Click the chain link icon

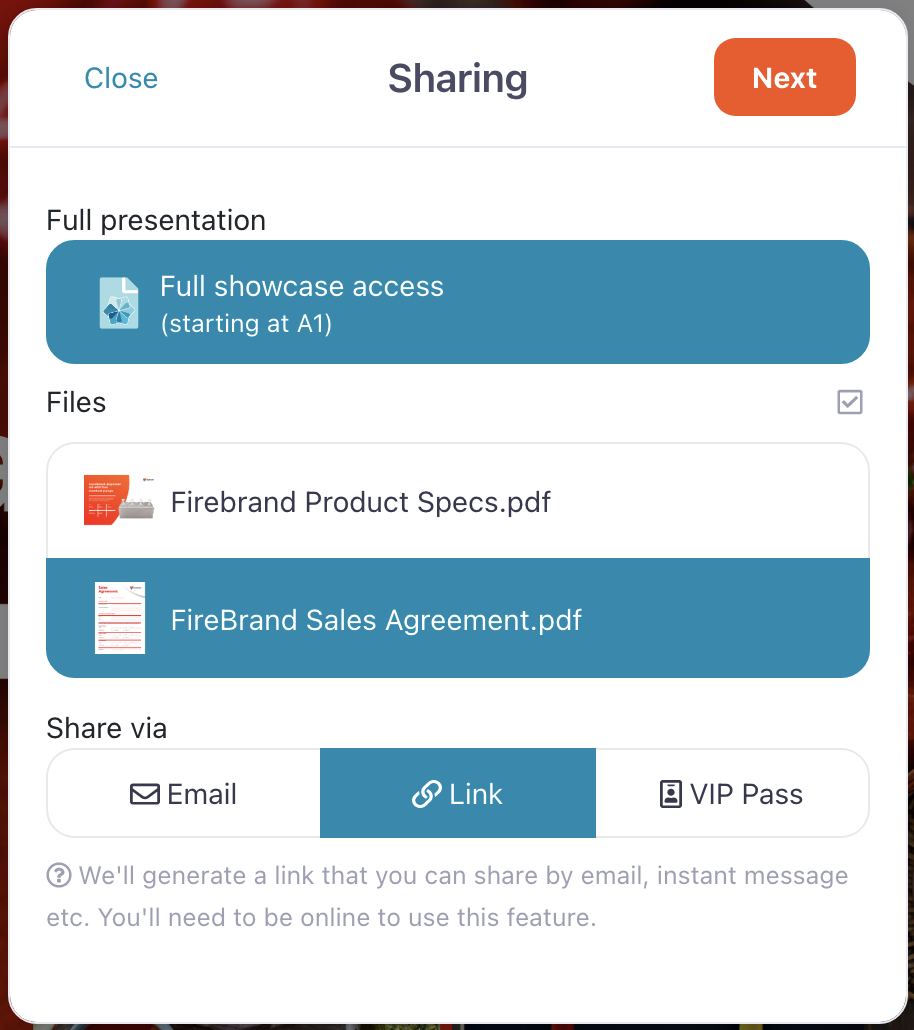coord(427,794)
